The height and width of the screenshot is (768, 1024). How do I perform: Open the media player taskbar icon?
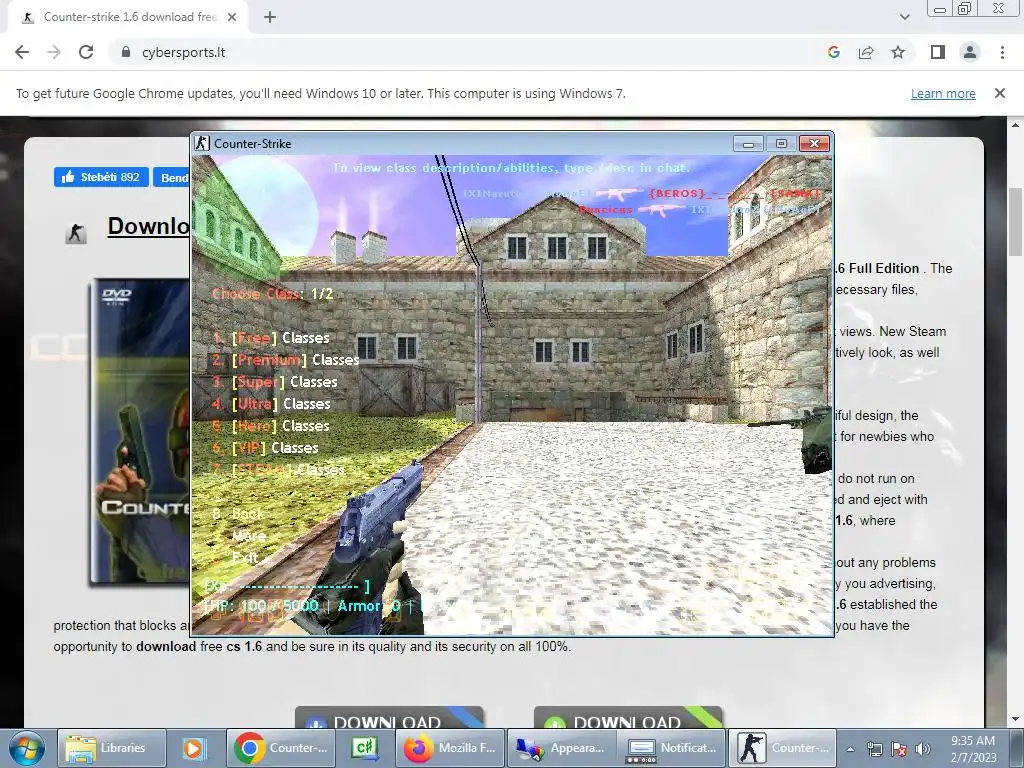(193, 748)
